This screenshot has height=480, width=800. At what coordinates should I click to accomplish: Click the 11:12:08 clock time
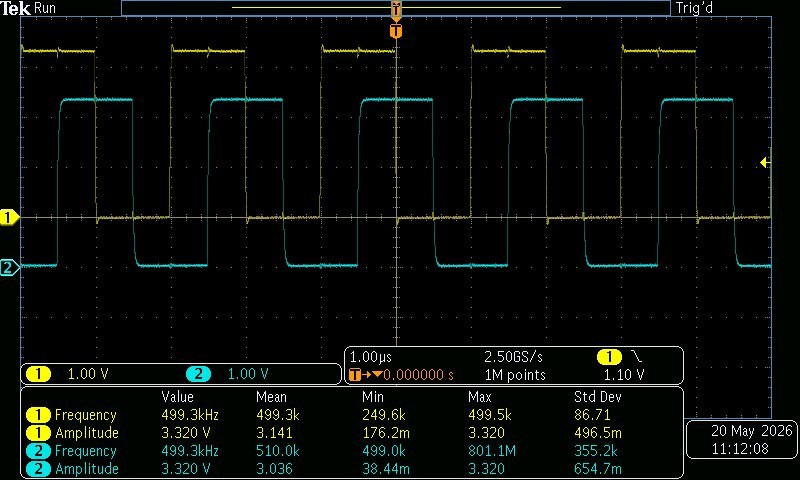tap(740, 448)
